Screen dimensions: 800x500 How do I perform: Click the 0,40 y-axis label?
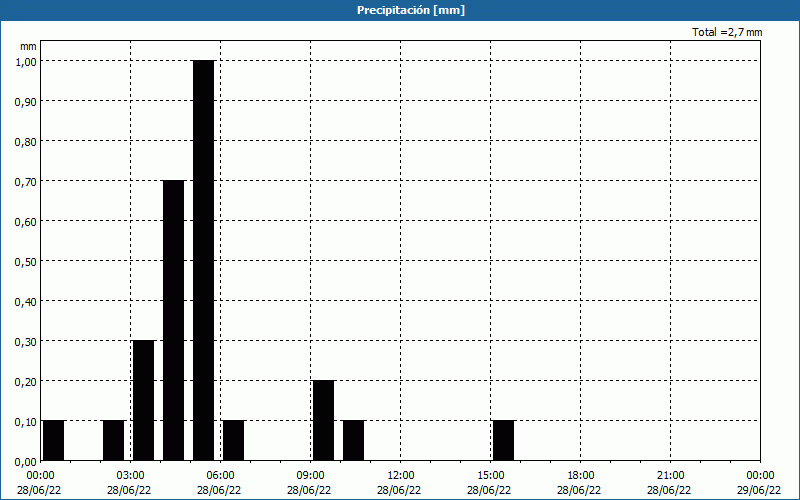click(26, 302)
